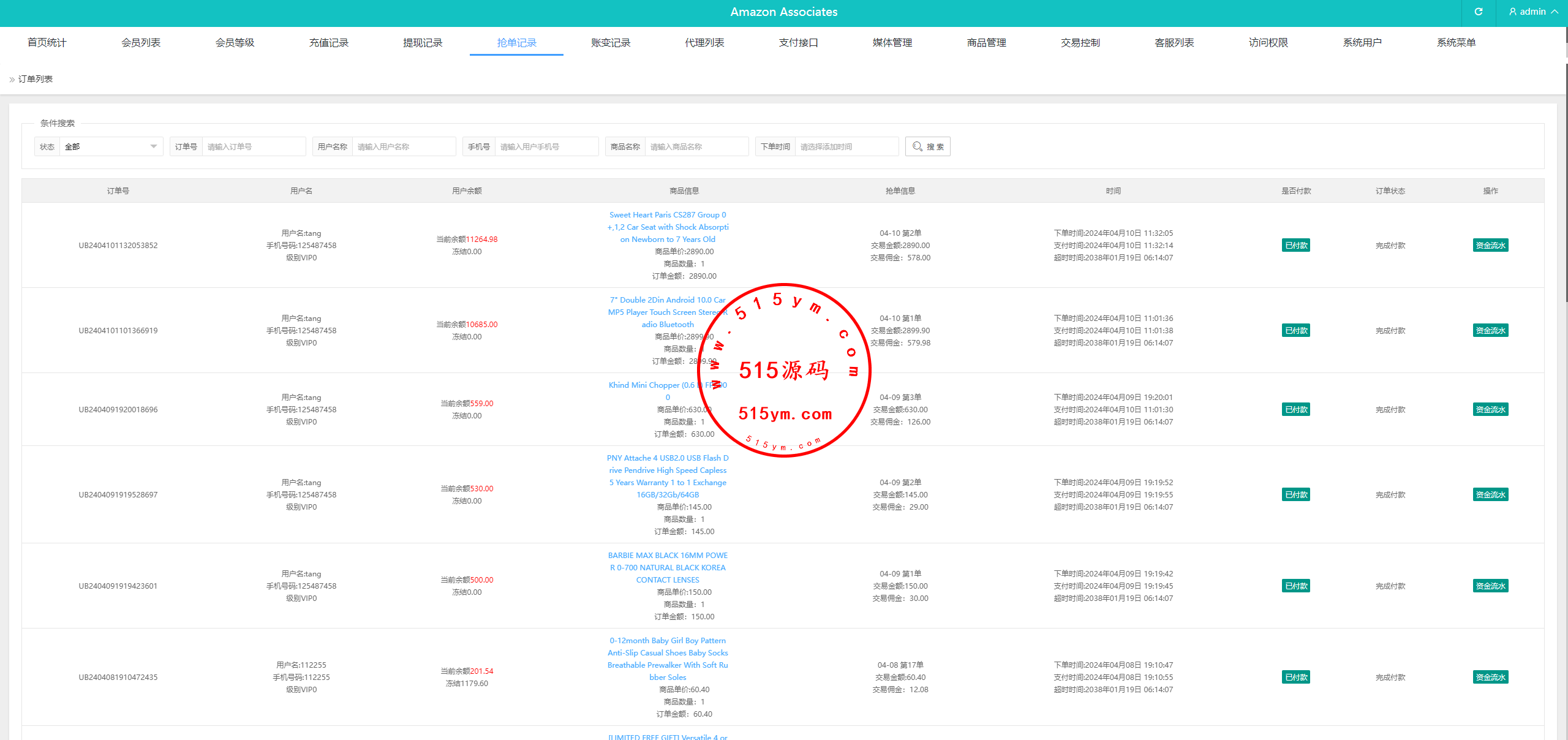
Task: Click the refresh icon in top bar
Action: pos(1478,12)
